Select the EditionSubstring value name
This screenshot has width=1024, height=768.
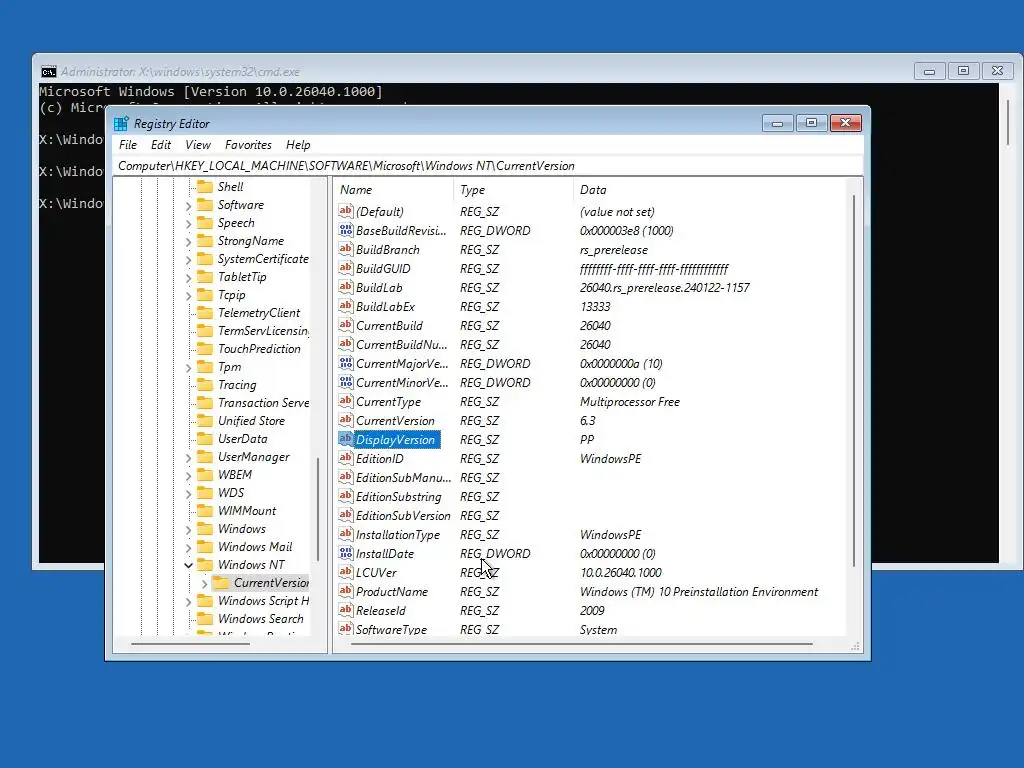pos(398,496)
